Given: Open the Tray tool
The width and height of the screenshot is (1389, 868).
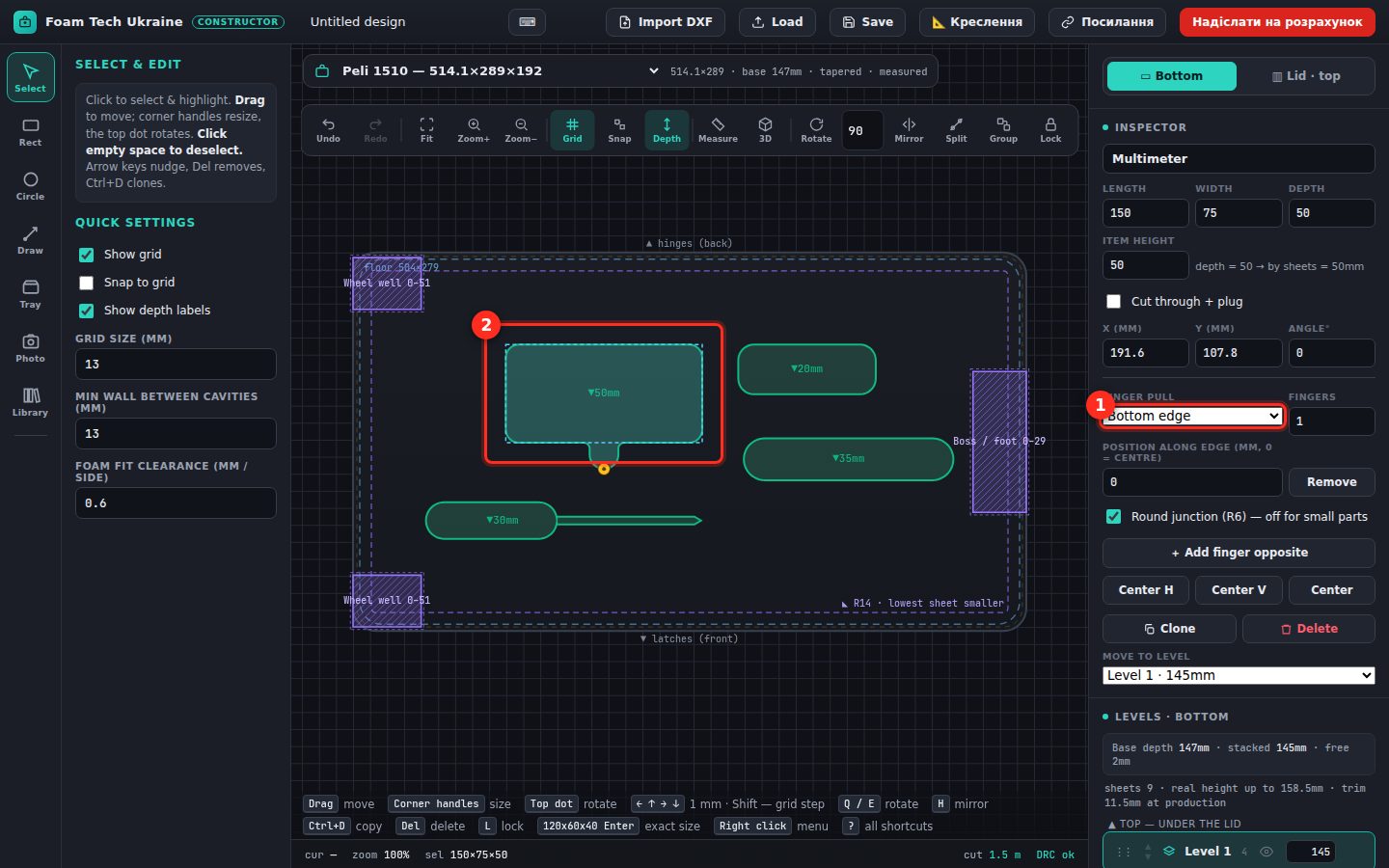Looking at the screenshot, I should pyautogui.click(x=30, y=294).
